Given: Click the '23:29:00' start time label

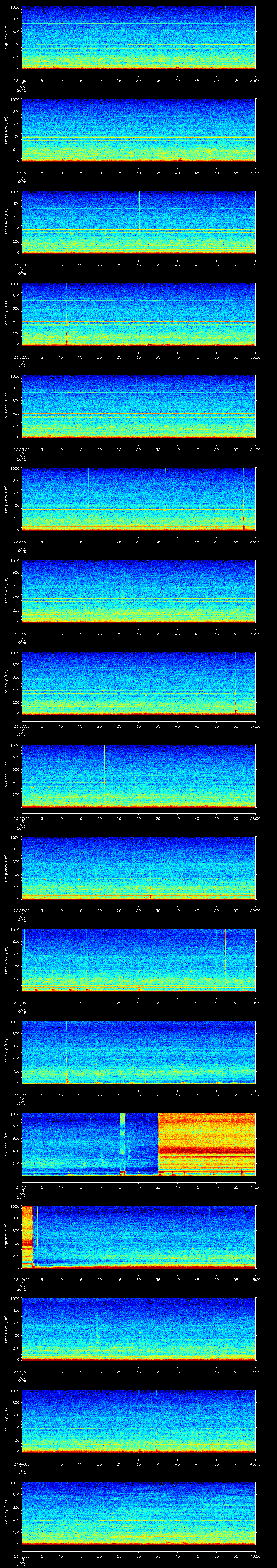Looking at the screenshot, I should [22, 80].
